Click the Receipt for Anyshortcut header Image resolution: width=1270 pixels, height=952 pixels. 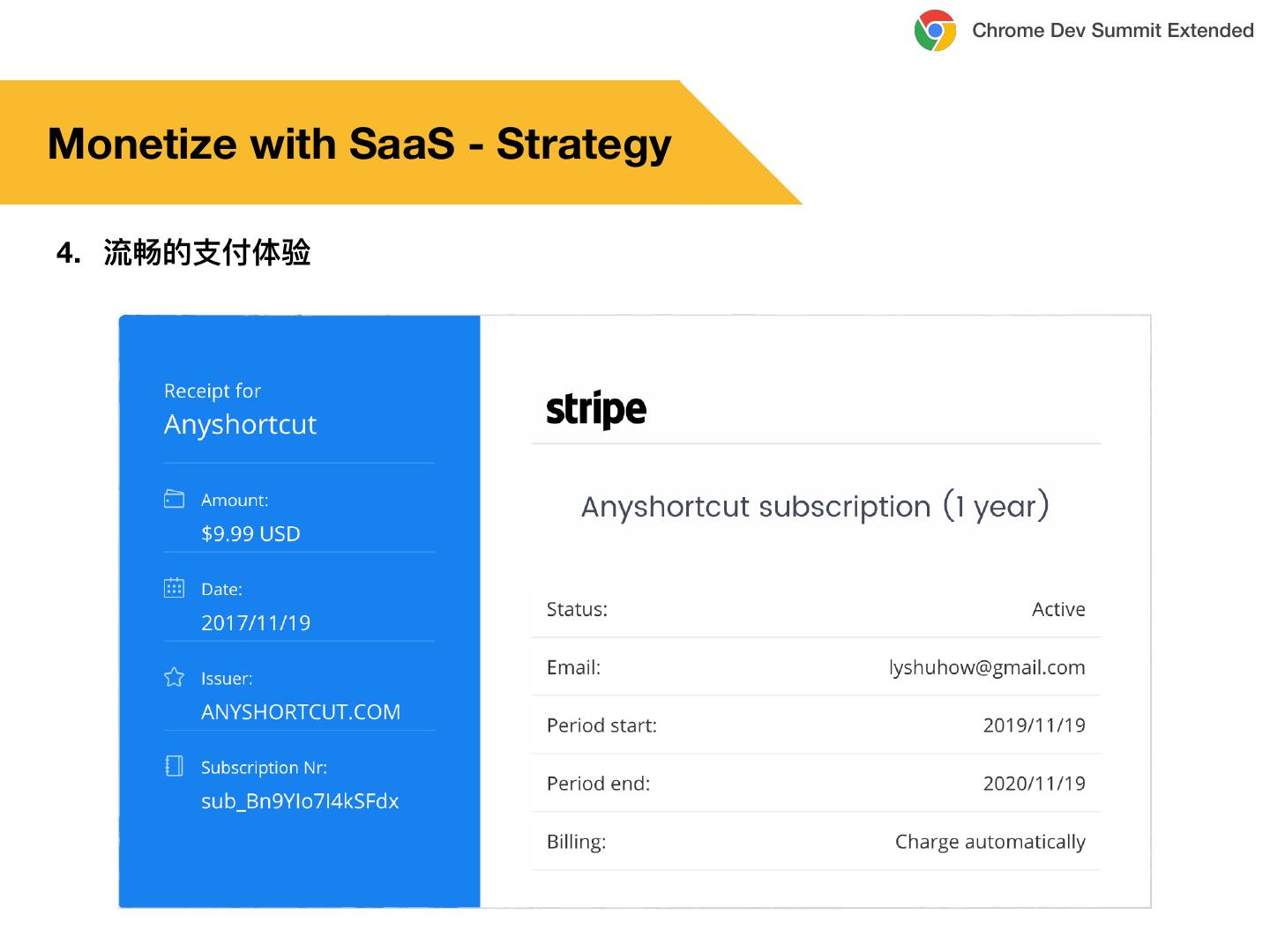tap(240, 410)
